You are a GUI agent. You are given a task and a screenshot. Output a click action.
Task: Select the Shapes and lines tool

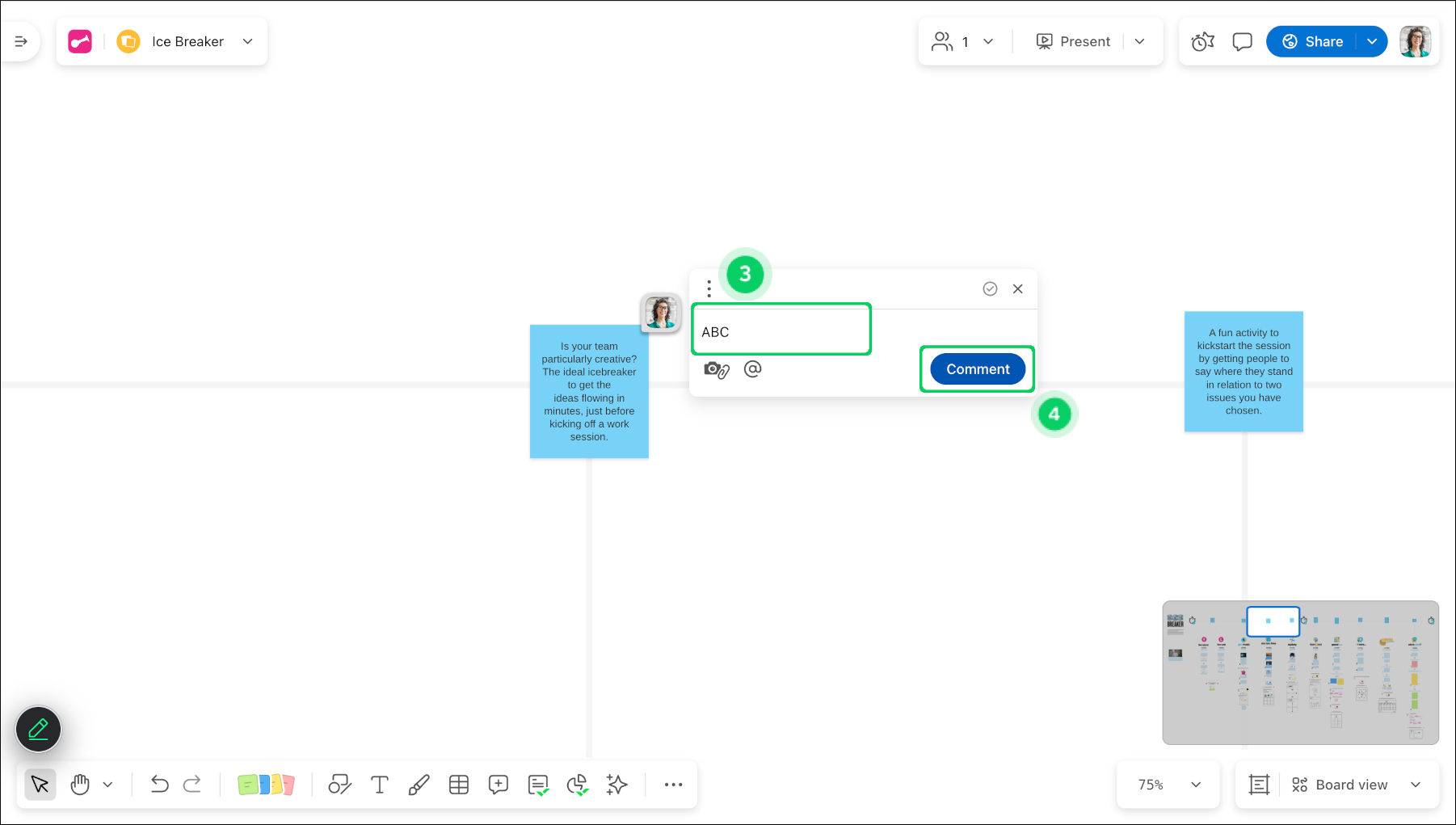339,785
